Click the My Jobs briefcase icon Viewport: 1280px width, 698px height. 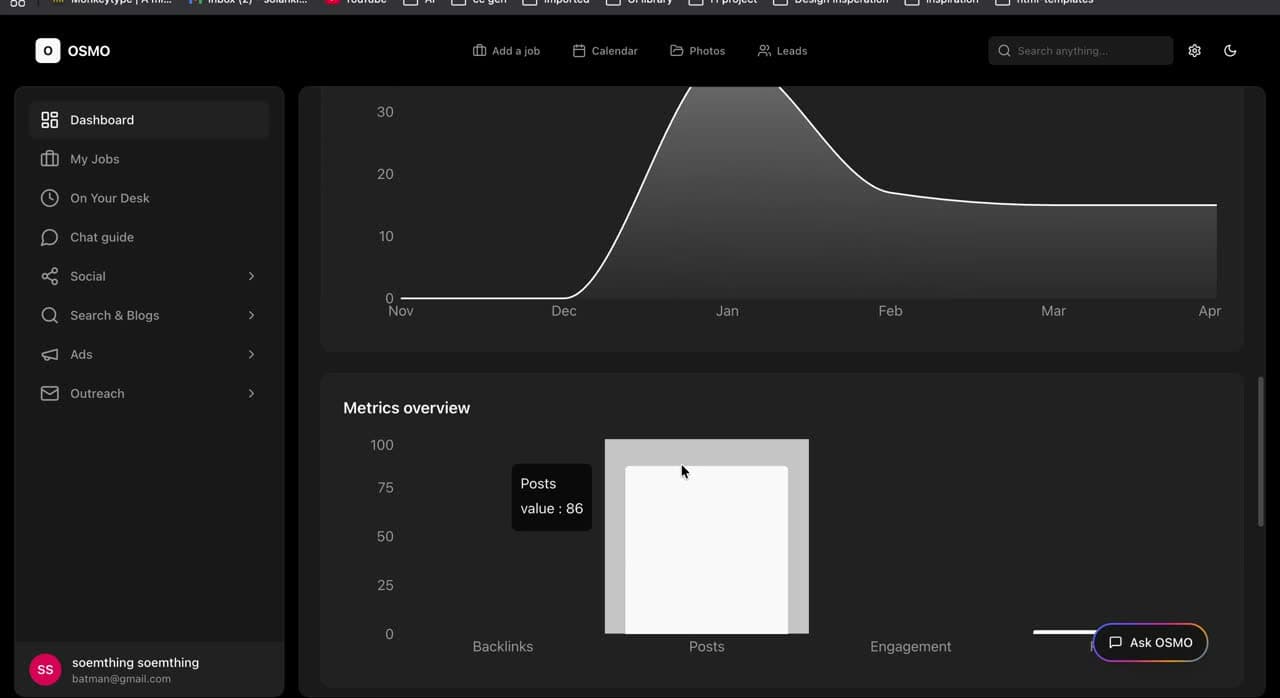[49, 159]
